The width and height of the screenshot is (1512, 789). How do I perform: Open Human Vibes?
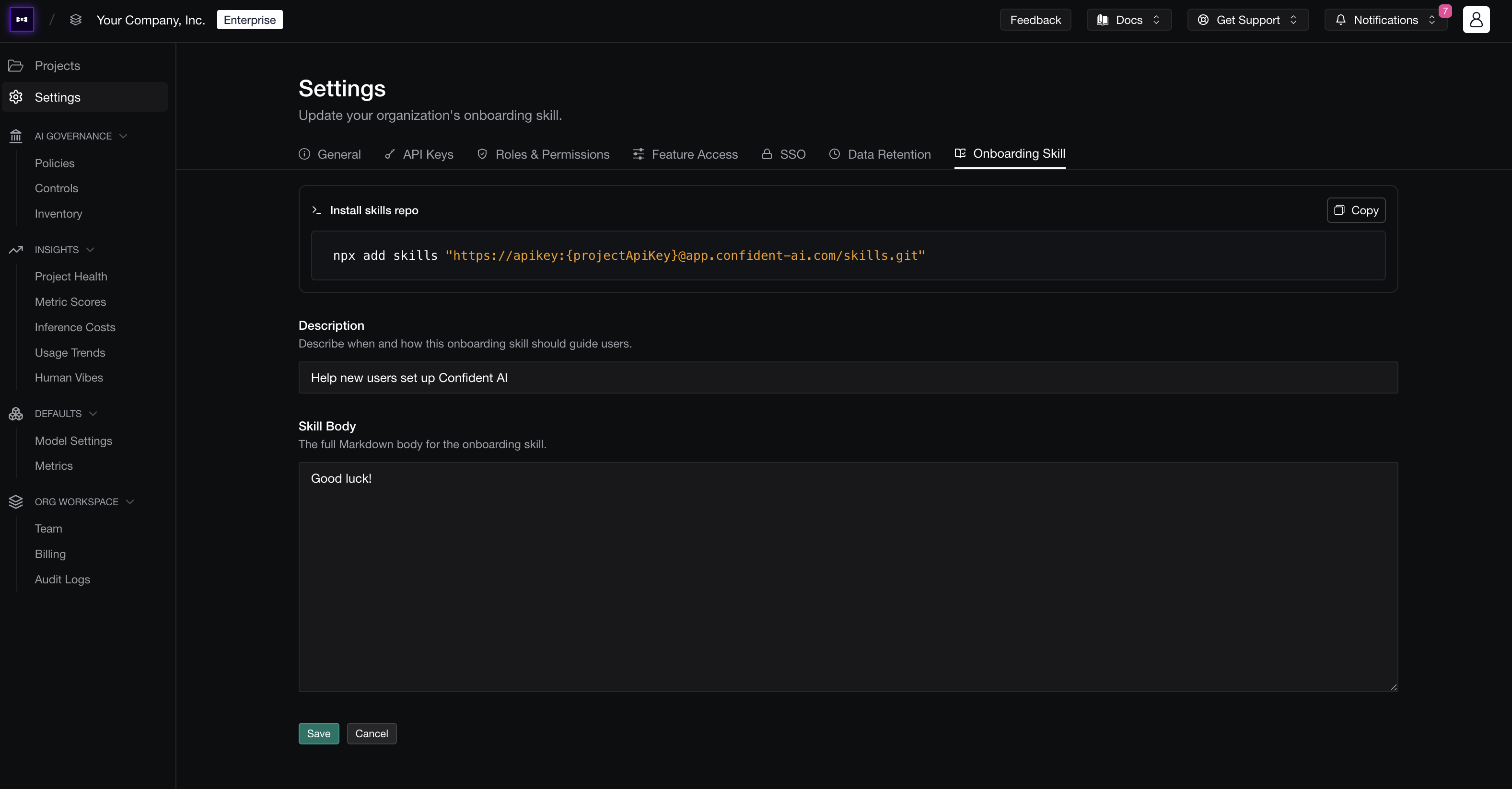tap(69, 377)
